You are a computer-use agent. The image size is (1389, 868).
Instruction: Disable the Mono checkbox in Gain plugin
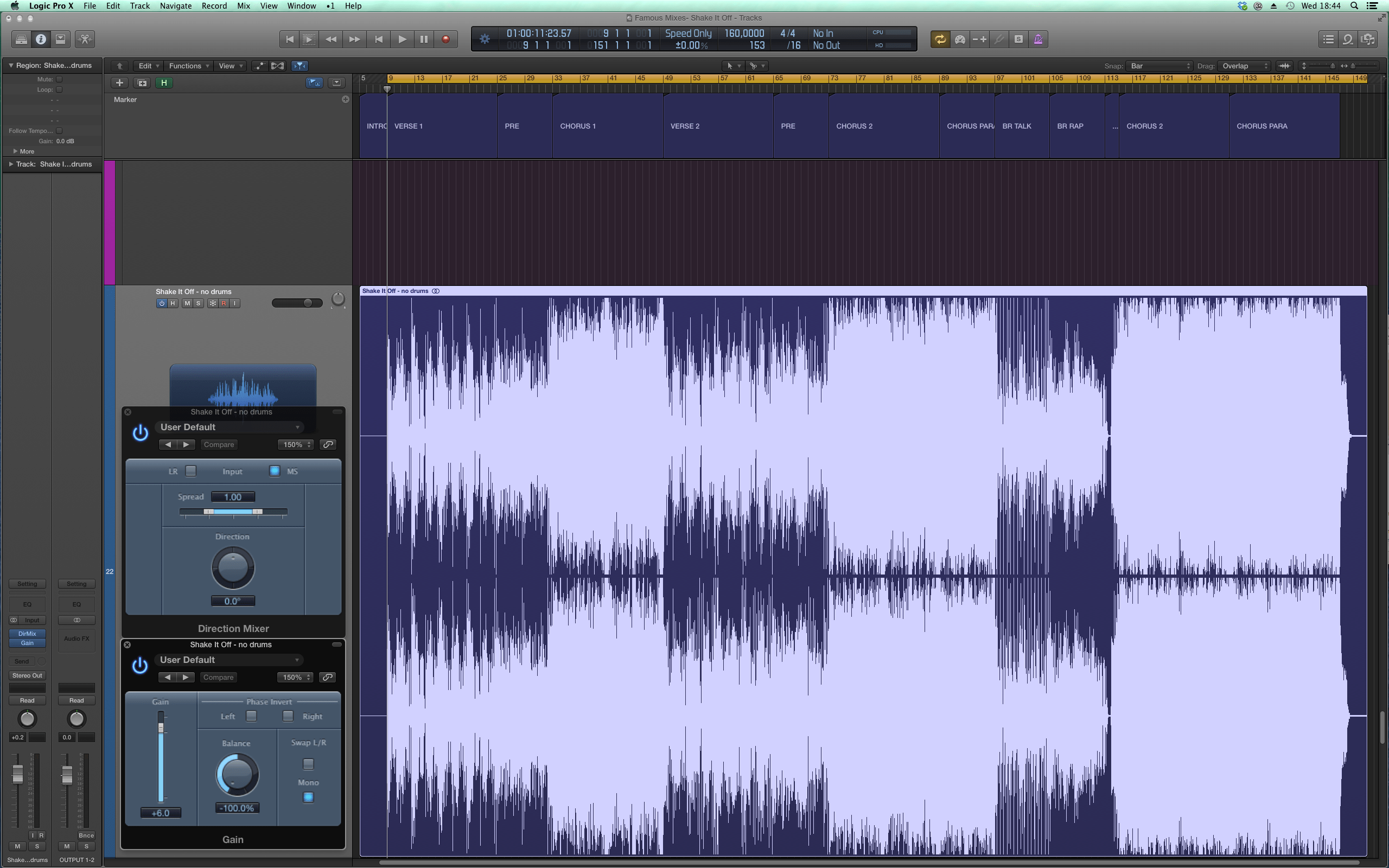(x=308, y=797)
